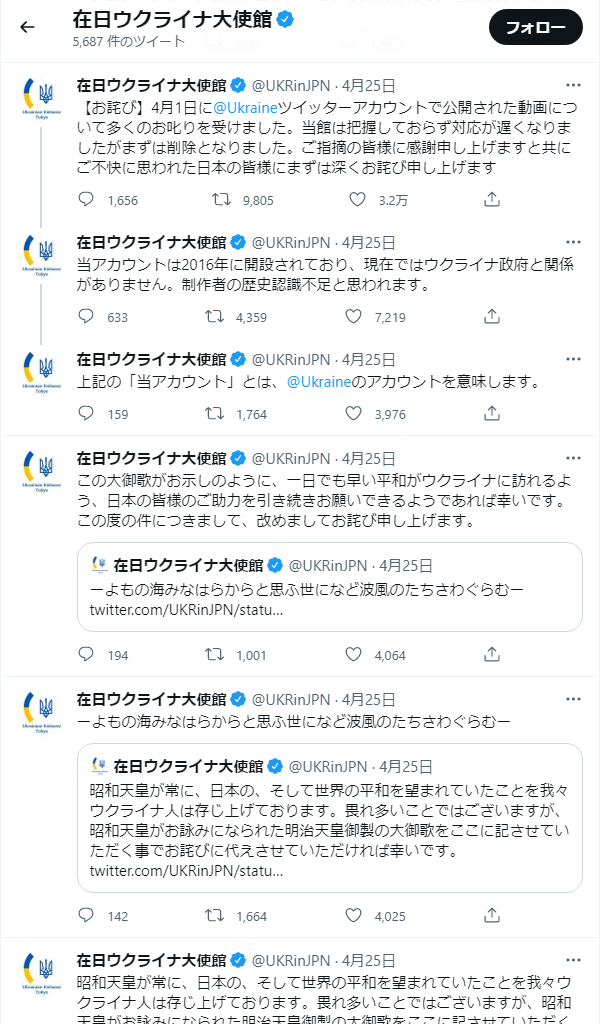Image resolution: width=600 pixels, height=1024 pixels.
Task: Open quoted 昭和天皇 tweet card
Action: click(330, 818)
